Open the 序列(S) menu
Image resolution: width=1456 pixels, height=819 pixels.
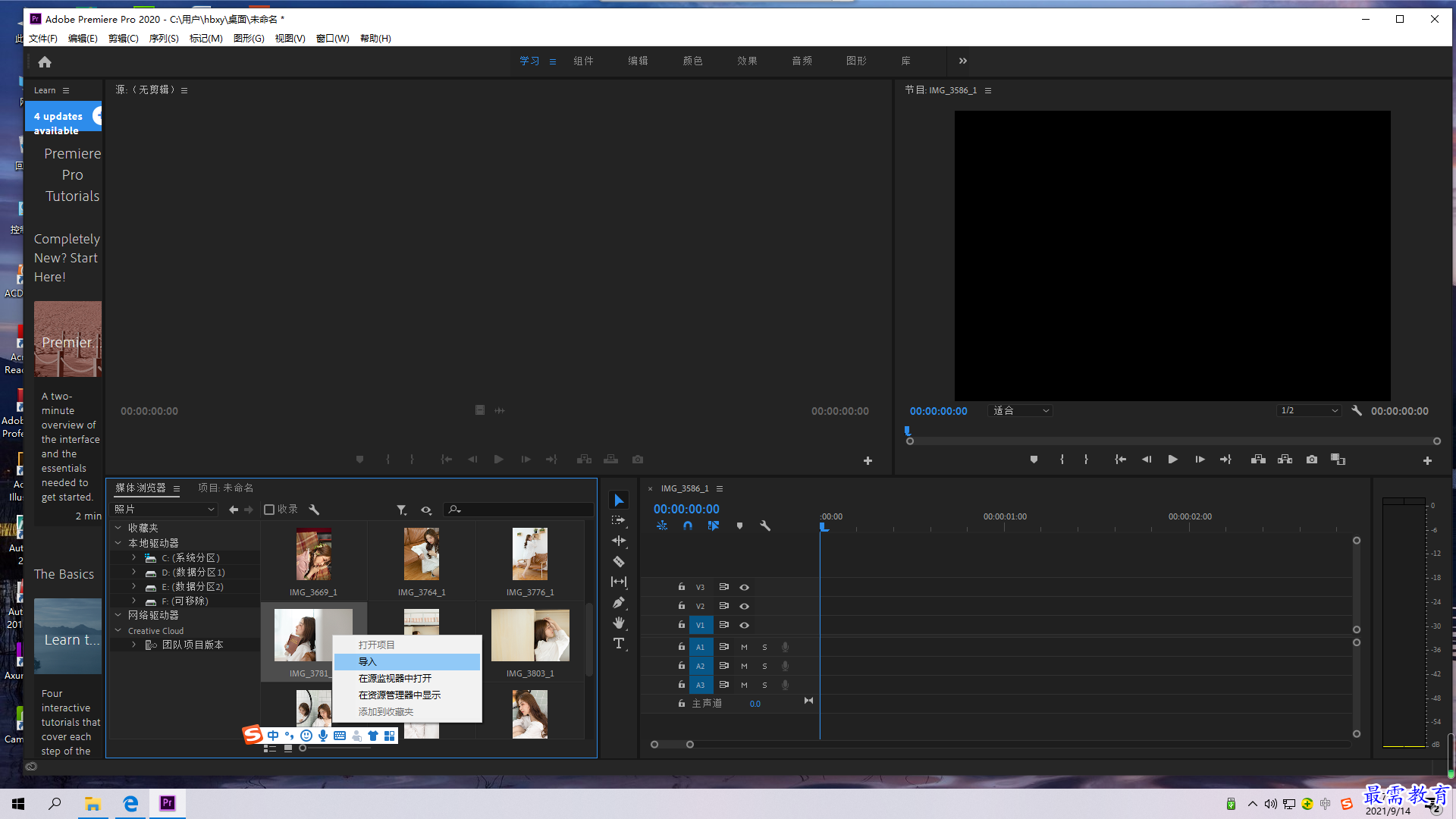[164, 38]
